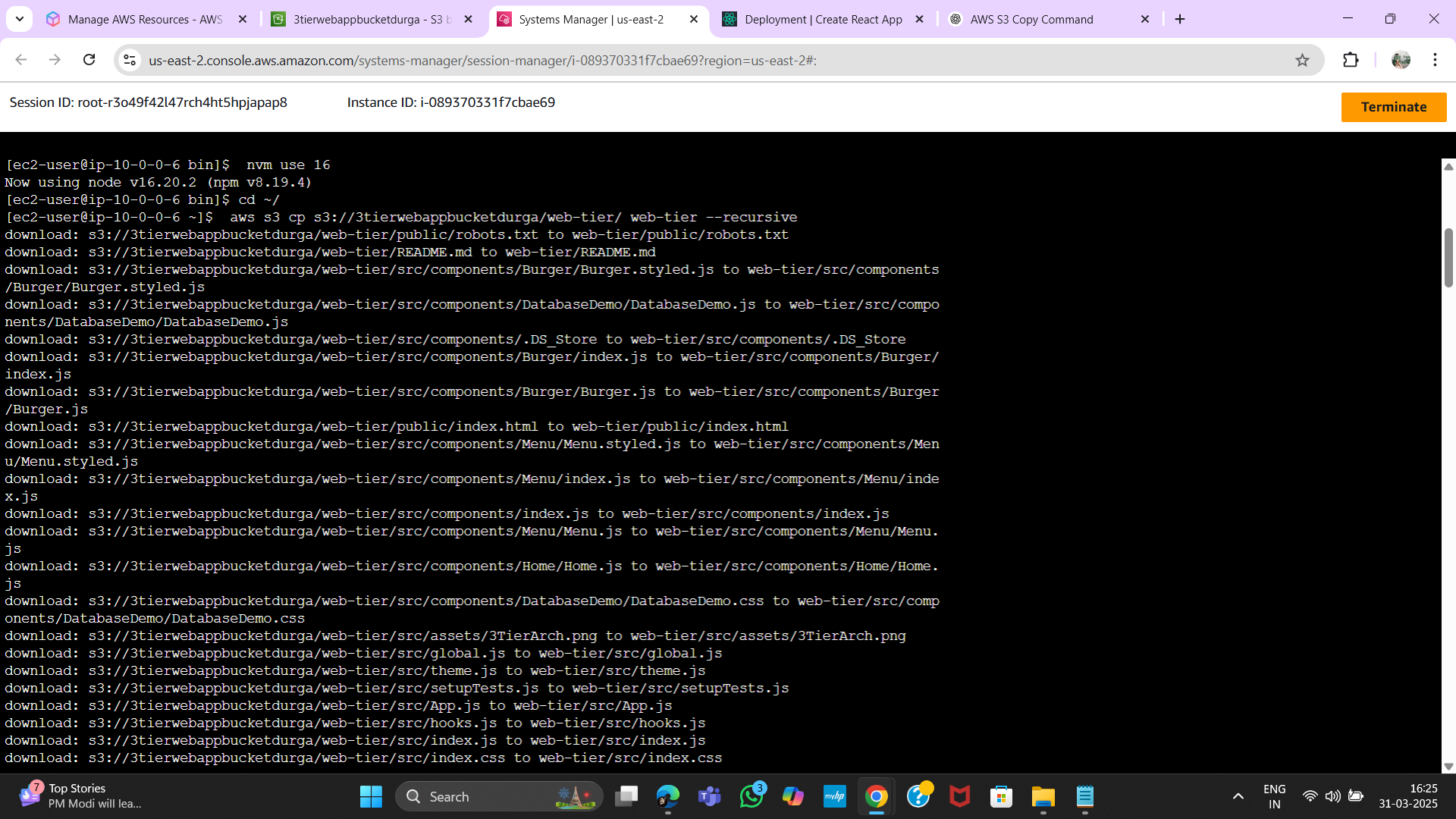Open Task View on the taskbar
Screen dimensions: 1456x819
coord(626,796)
